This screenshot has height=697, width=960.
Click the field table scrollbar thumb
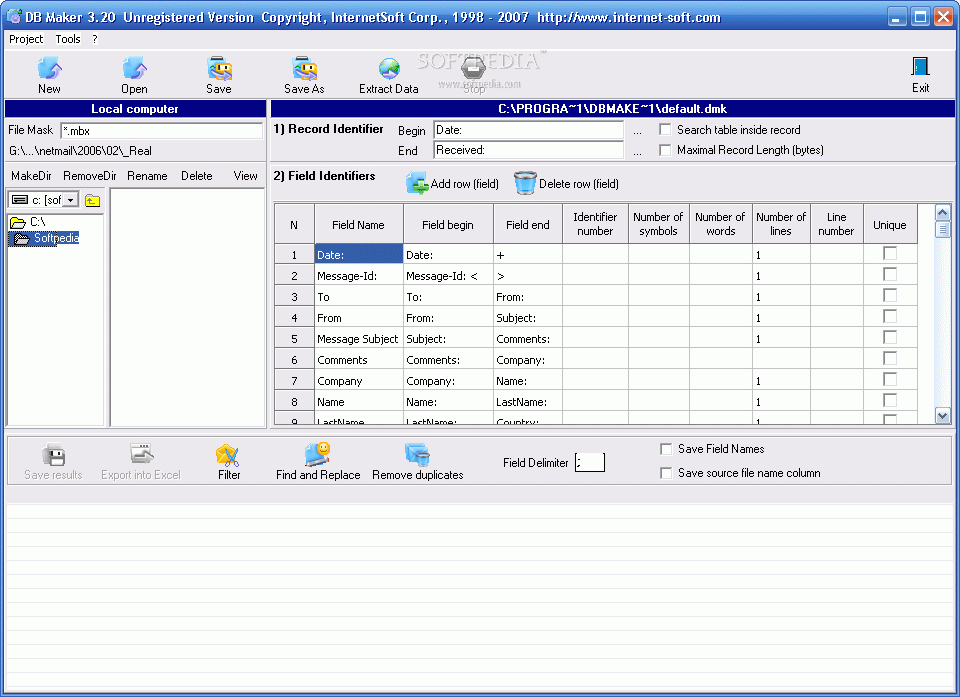pos(943,230)
